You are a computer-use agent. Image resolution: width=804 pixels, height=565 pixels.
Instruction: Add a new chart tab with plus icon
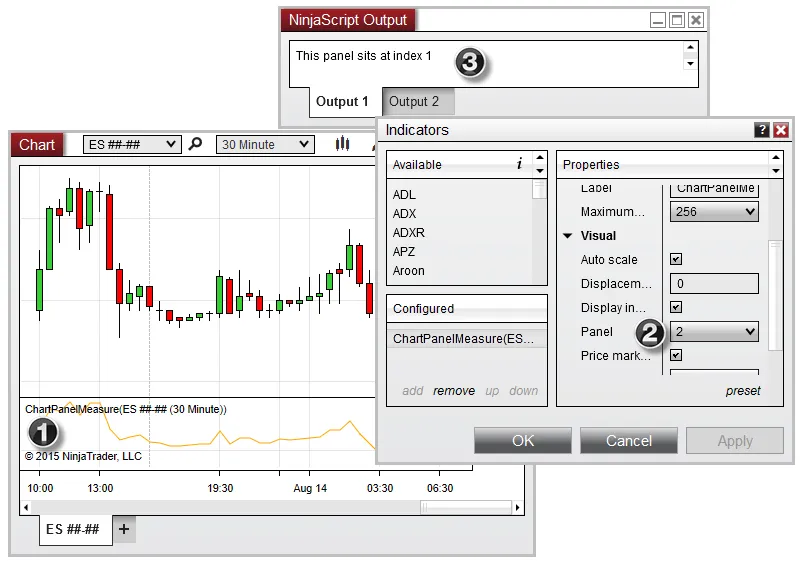click(x=124, y=529)
